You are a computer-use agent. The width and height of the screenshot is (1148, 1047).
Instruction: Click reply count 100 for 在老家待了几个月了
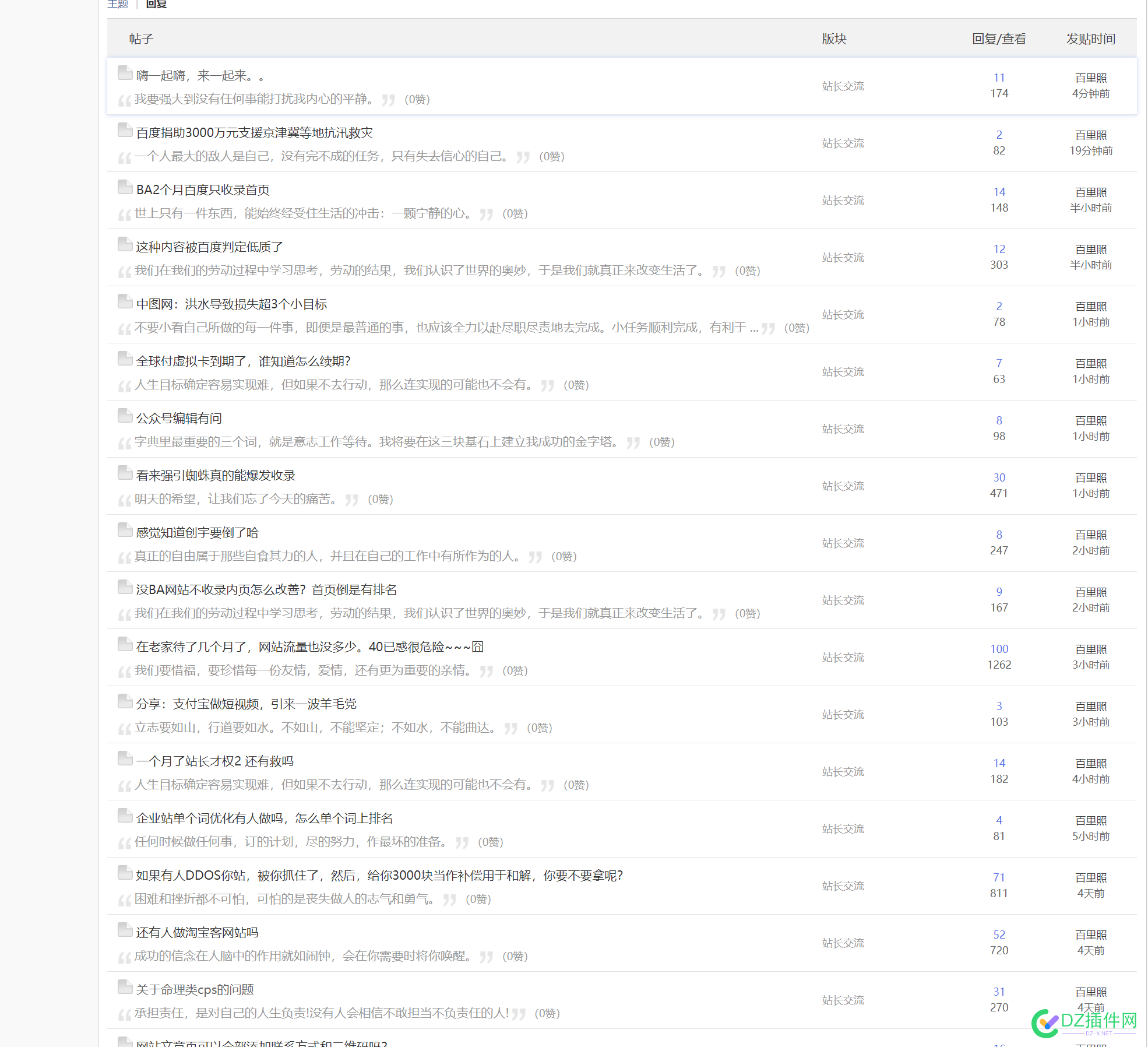tap(999, 649)
